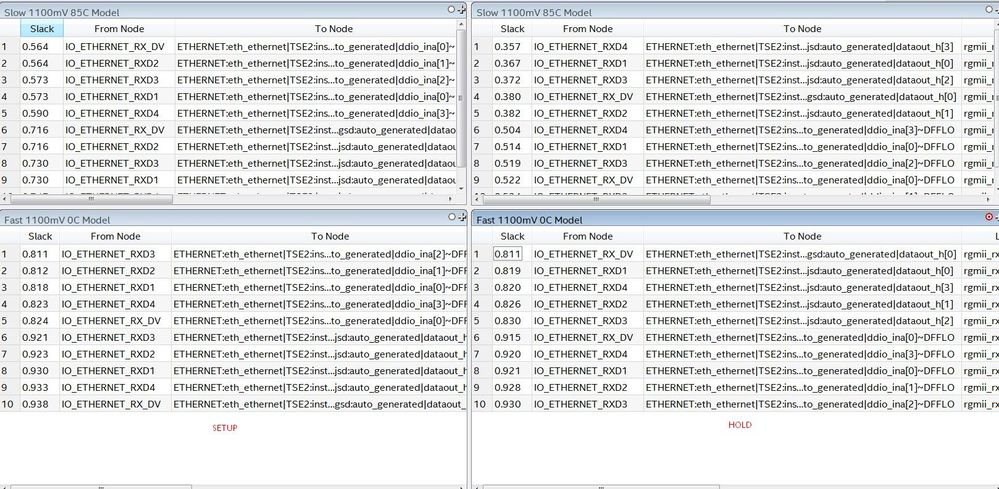Click the right arrow of the Slow setup panel horizontal scrollbar
The image size is (999, 489).
pyautogui.click(x=452, y=199)
